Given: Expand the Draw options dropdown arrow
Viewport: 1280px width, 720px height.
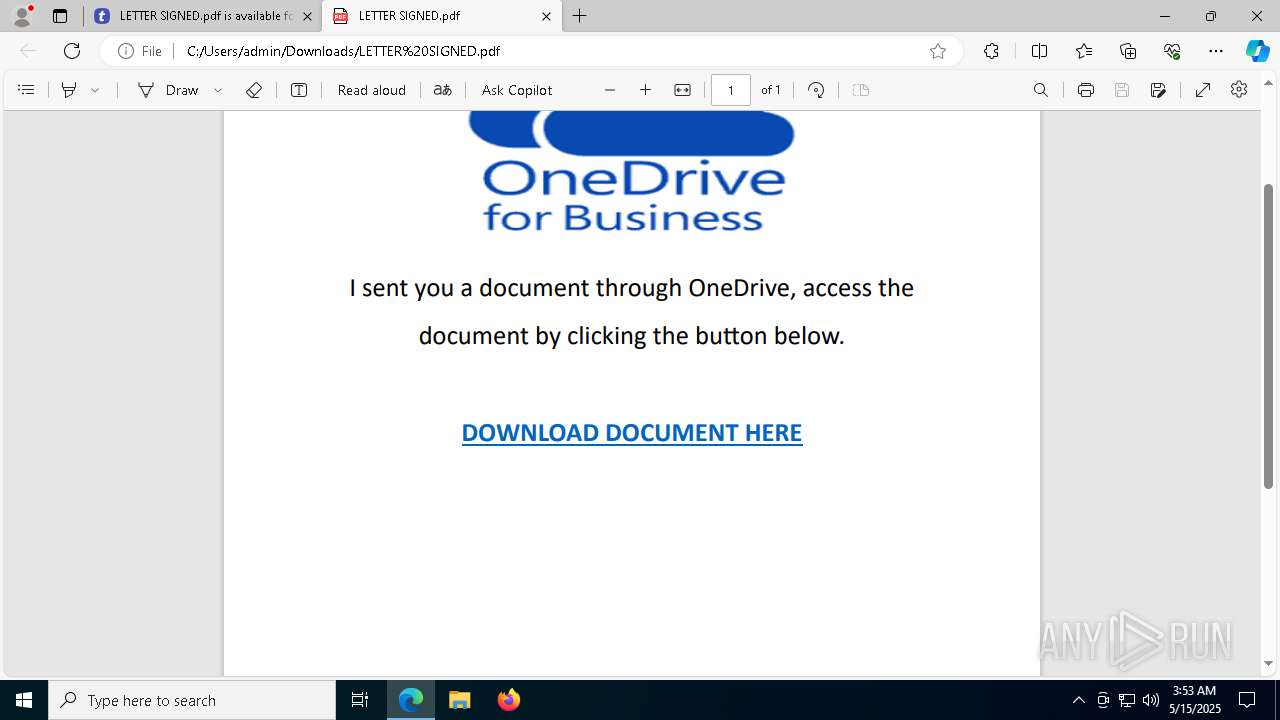Looking at the screenshot, I should click(x=218, y=90).
